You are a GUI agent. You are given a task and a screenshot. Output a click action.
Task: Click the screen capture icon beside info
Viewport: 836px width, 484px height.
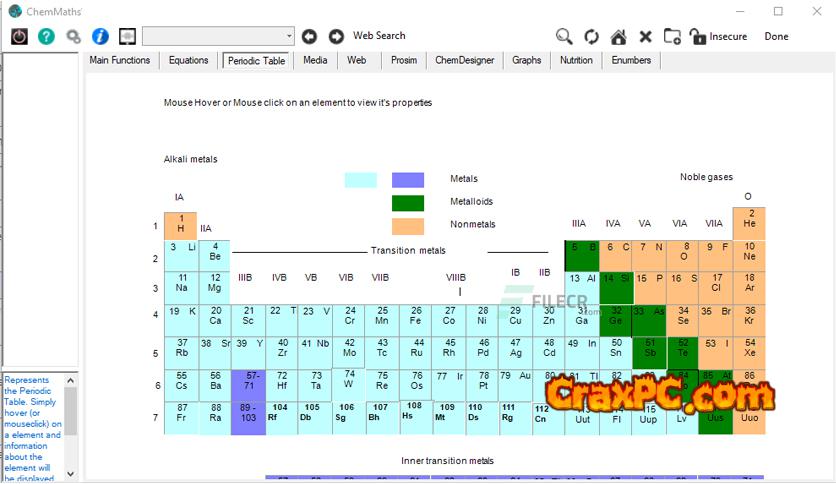click(127, 36)
